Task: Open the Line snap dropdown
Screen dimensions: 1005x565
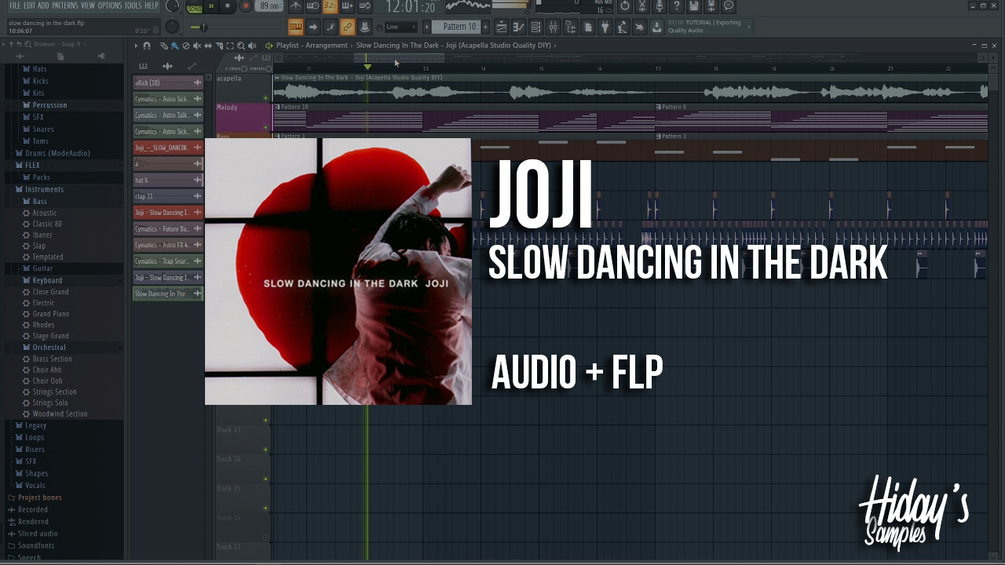Action: pyautogui.click(x=401, y=27)
